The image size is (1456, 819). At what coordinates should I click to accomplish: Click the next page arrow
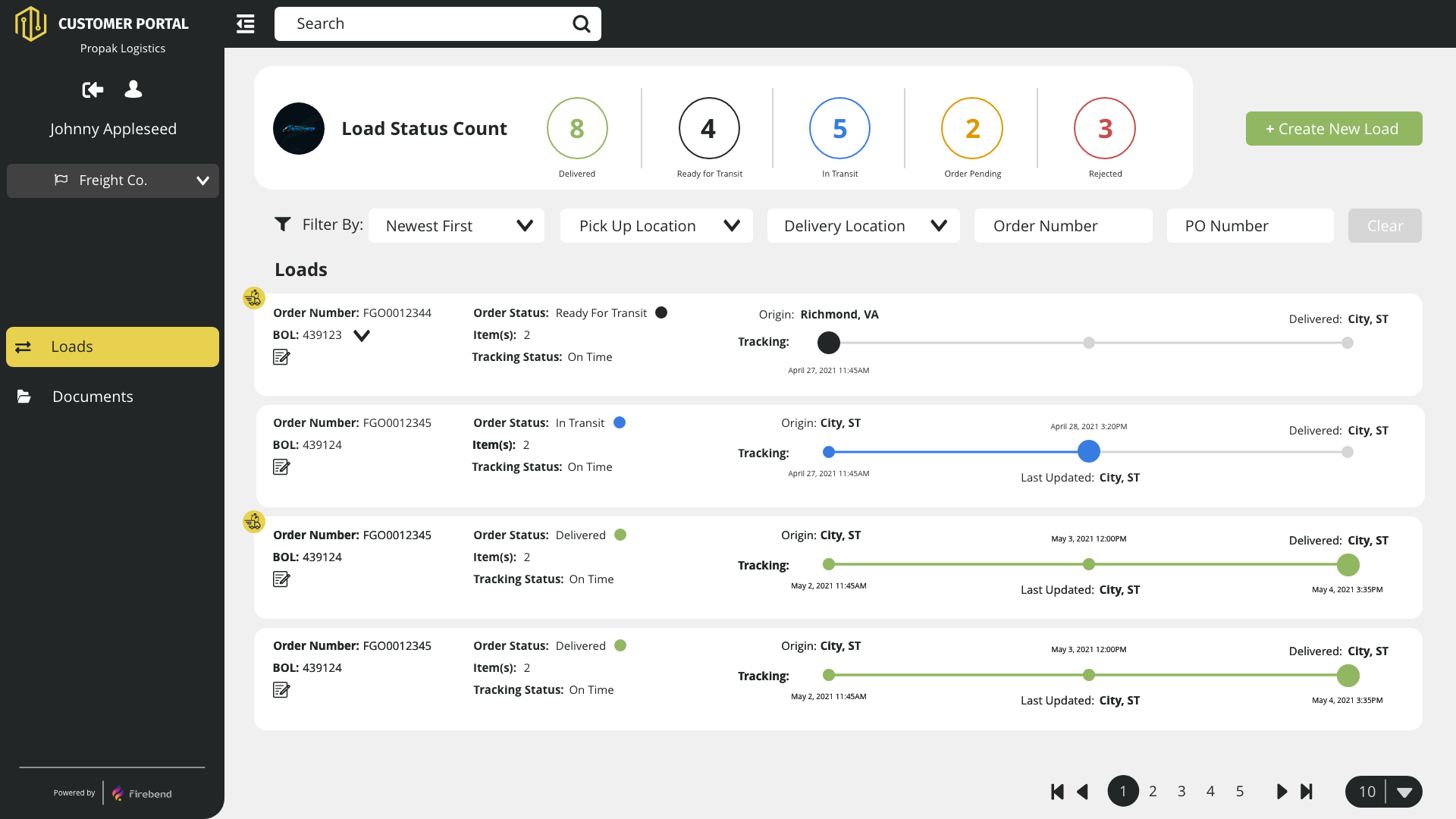[x=1282, y=792]
